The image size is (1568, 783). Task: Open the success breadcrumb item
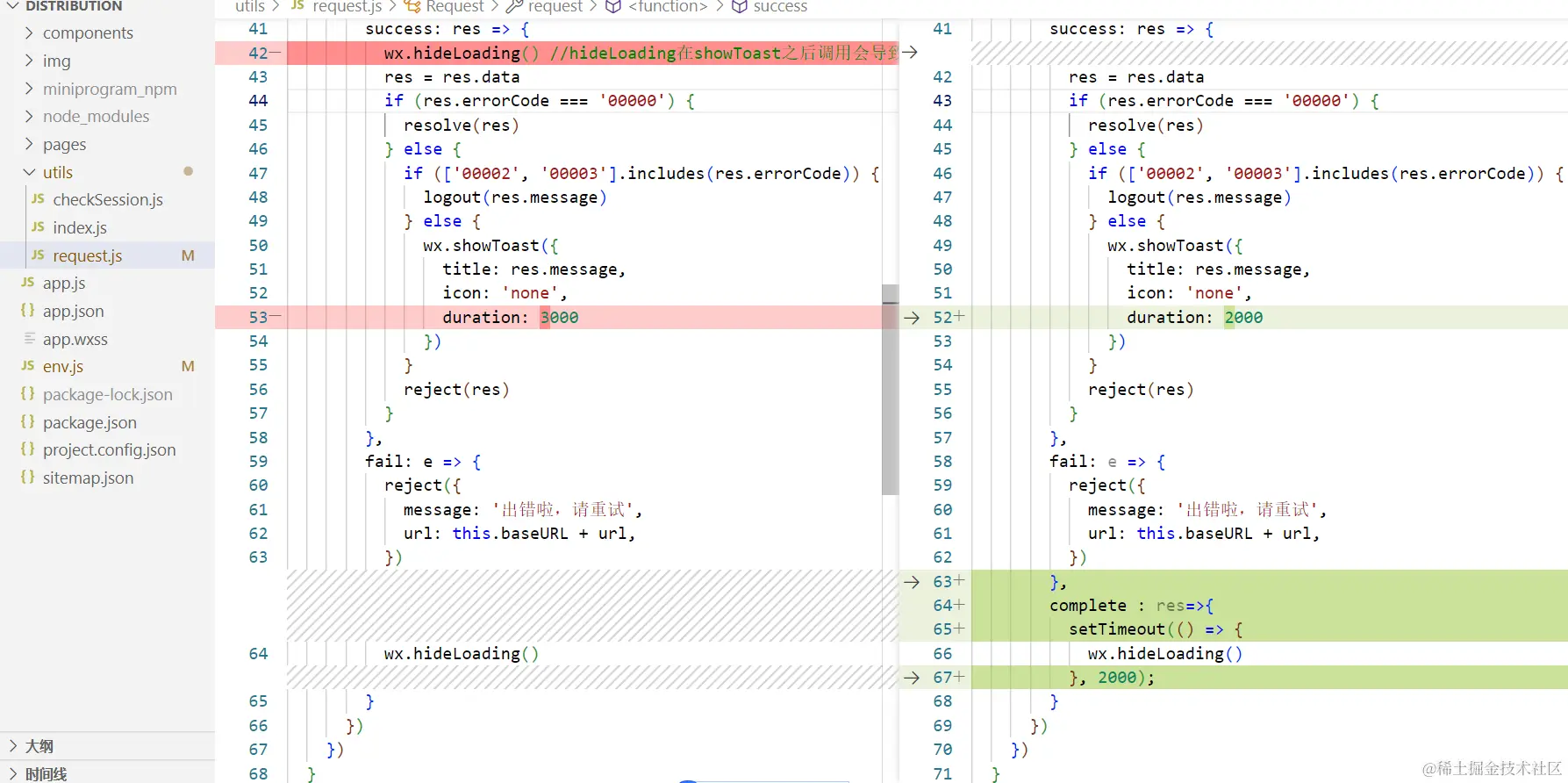tap(780, 6)
